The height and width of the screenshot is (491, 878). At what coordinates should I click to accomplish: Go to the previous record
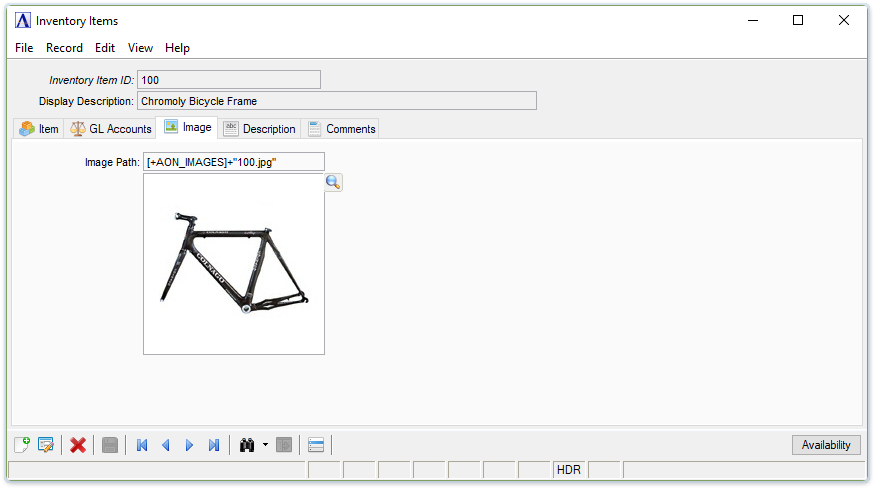point(166,445)
